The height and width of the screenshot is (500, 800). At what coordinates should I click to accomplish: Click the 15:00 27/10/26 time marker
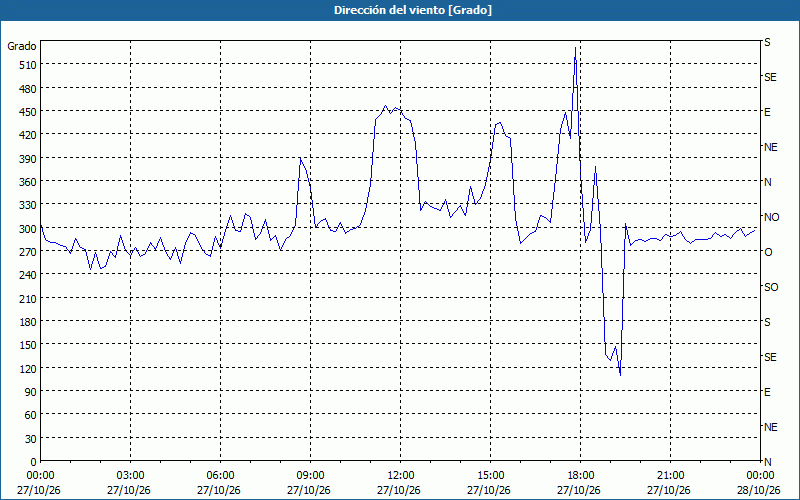pos(490,483)
